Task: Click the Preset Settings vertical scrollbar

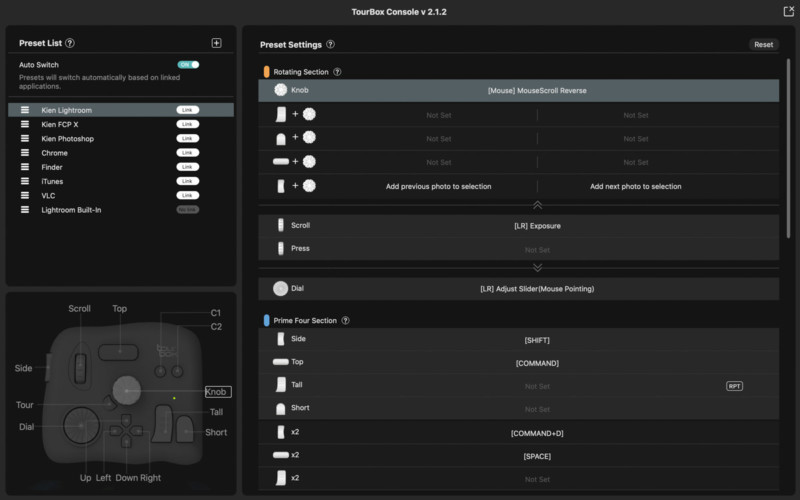Action: coord(788,148)
